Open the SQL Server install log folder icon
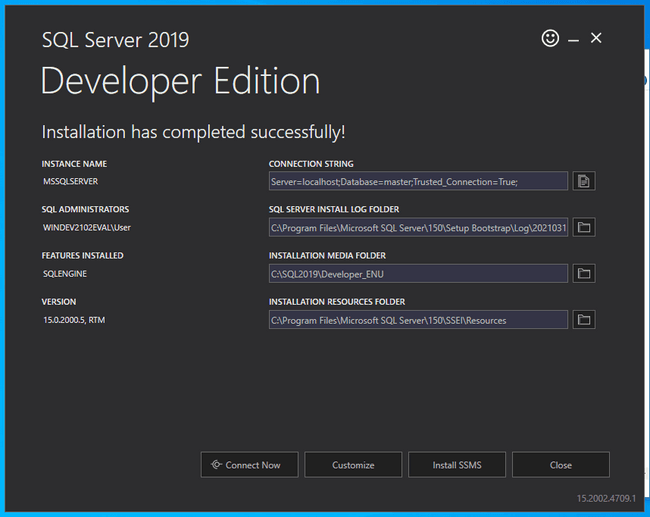The height and width of the screenshot is (517, 650). [585, 228]
